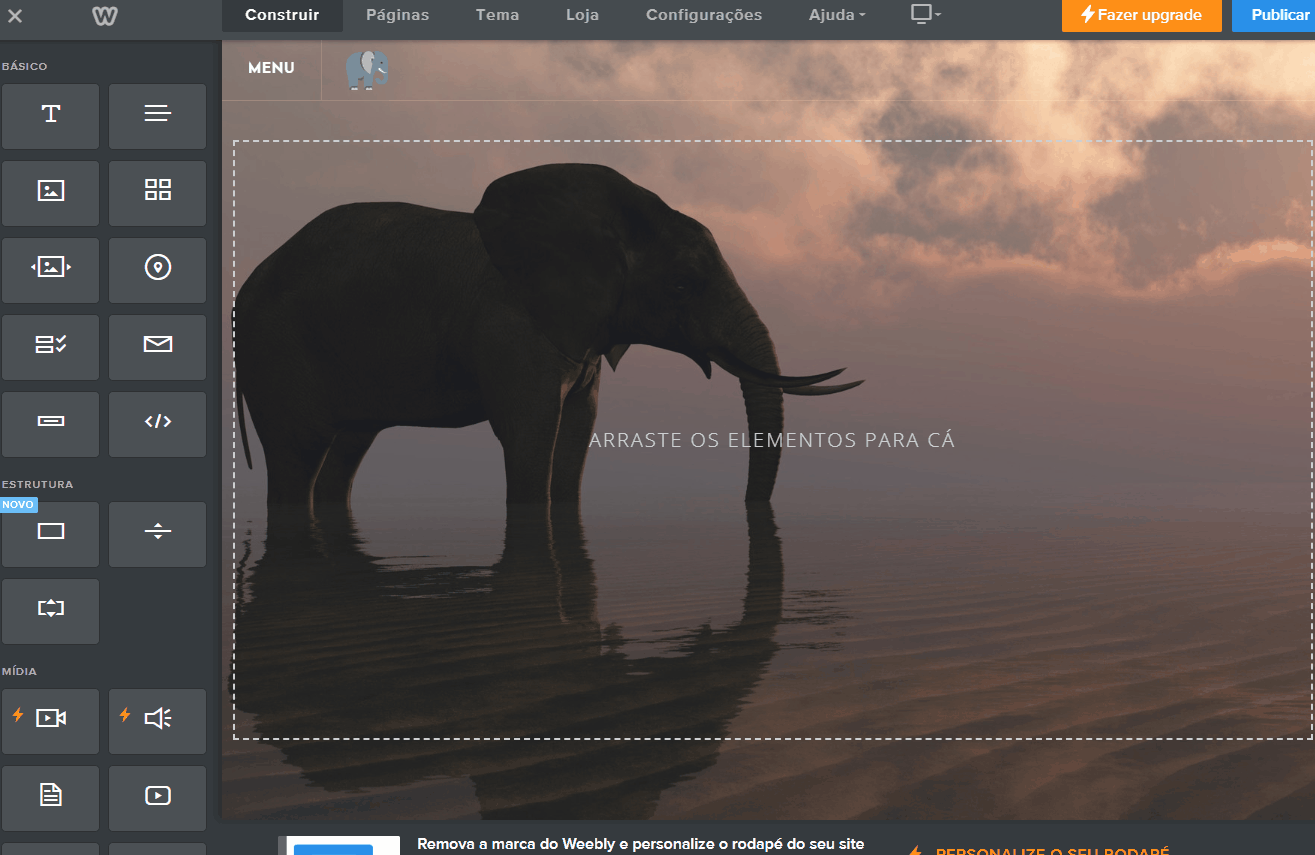The width and height of the screenshot is (1315, 855).
Task: Click the BÁSICO section label
Action: tap(25, 67)
